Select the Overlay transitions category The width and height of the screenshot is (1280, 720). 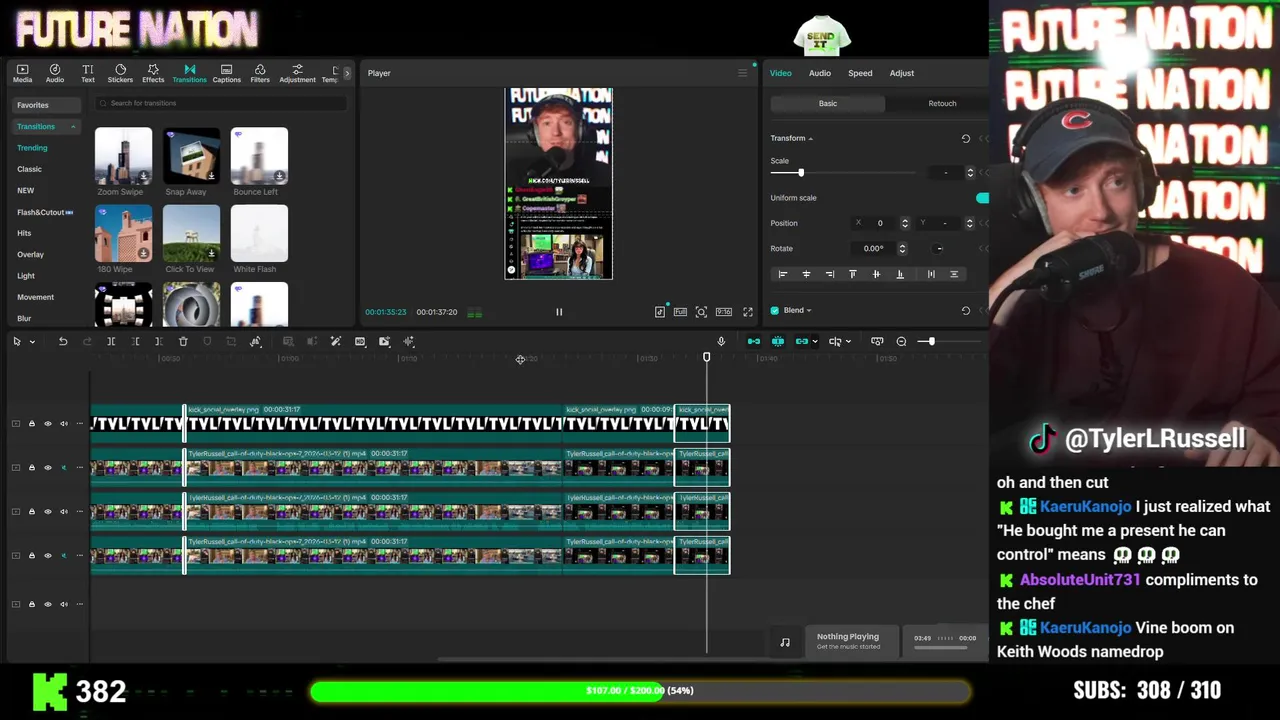coord(30,254)
